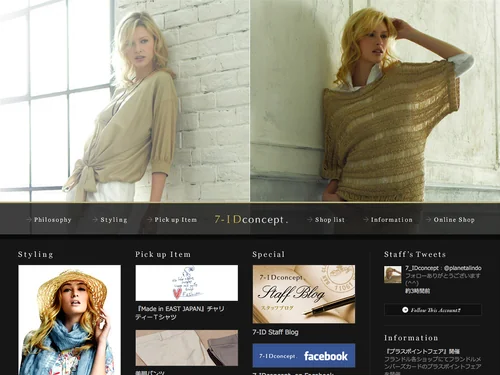This screenshot has width=500, height=375.
Task: Select Pick up Item in navigation bar
Action: [x=176, y=220]
